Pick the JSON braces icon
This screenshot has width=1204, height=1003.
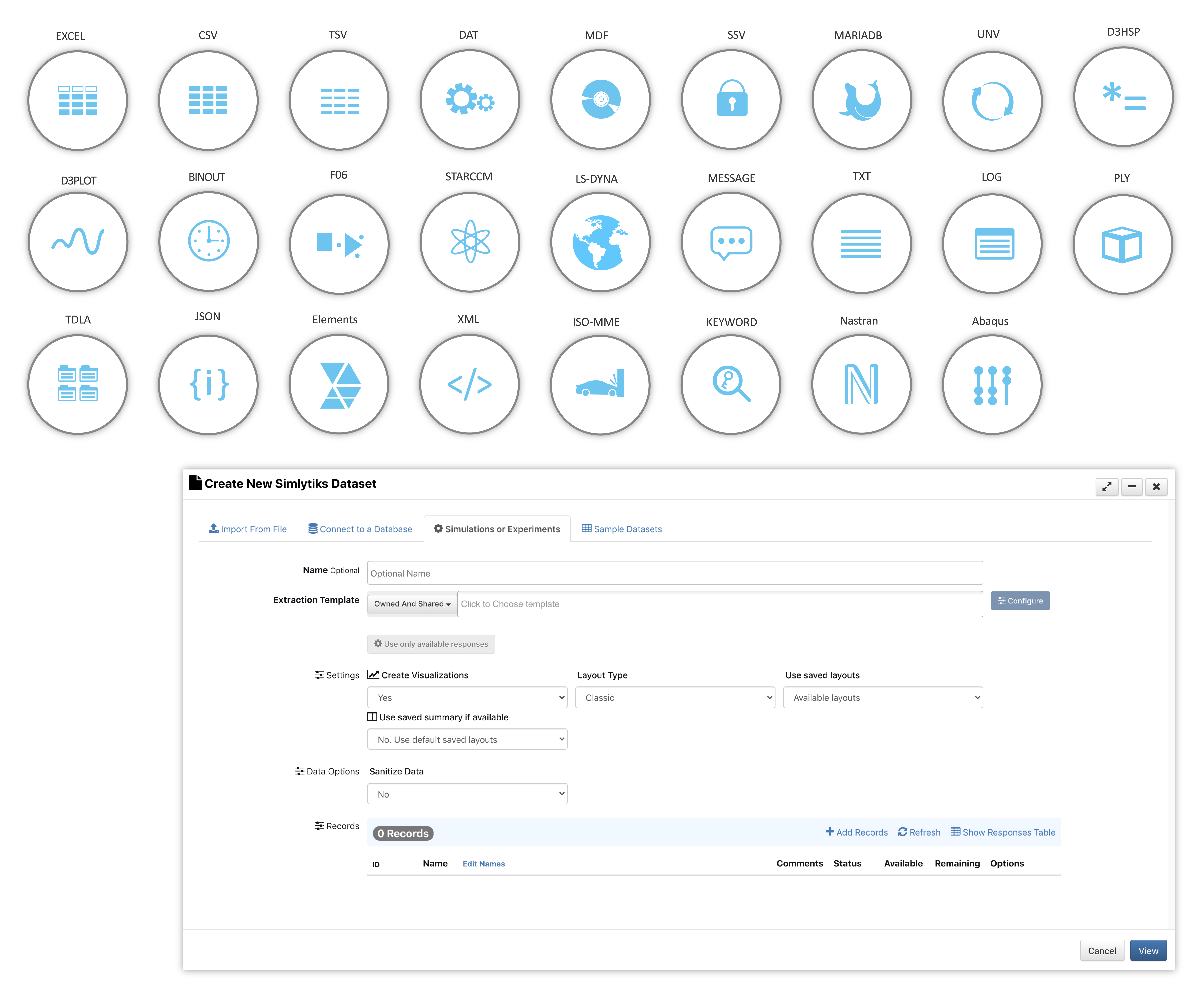pyautogui.click(x=208, y=385)
